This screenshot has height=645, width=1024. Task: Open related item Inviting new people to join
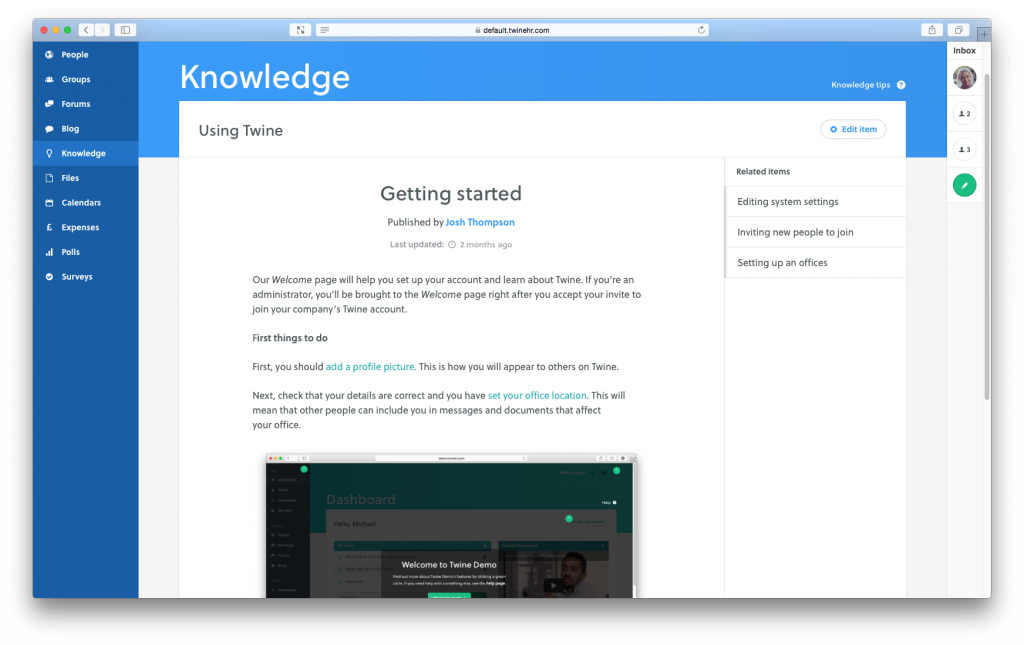click(815, 232)
